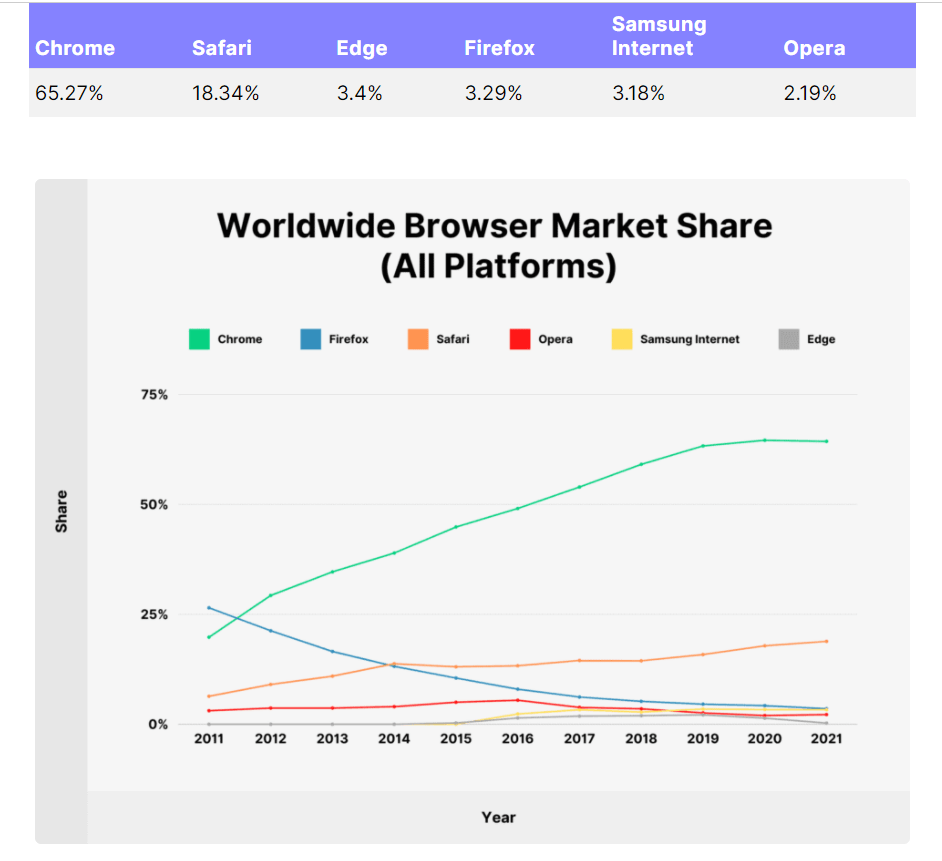
Task: Click the Share axis title
Action: [61, 511]
